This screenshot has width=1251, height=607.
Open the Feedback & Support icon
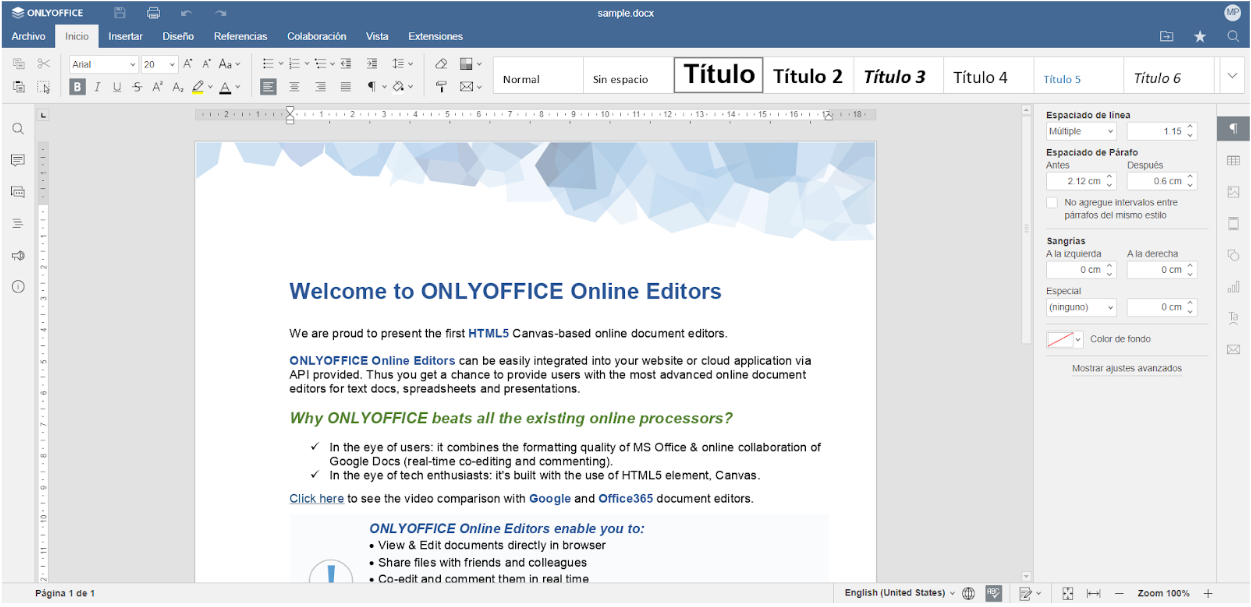[17, 254]
